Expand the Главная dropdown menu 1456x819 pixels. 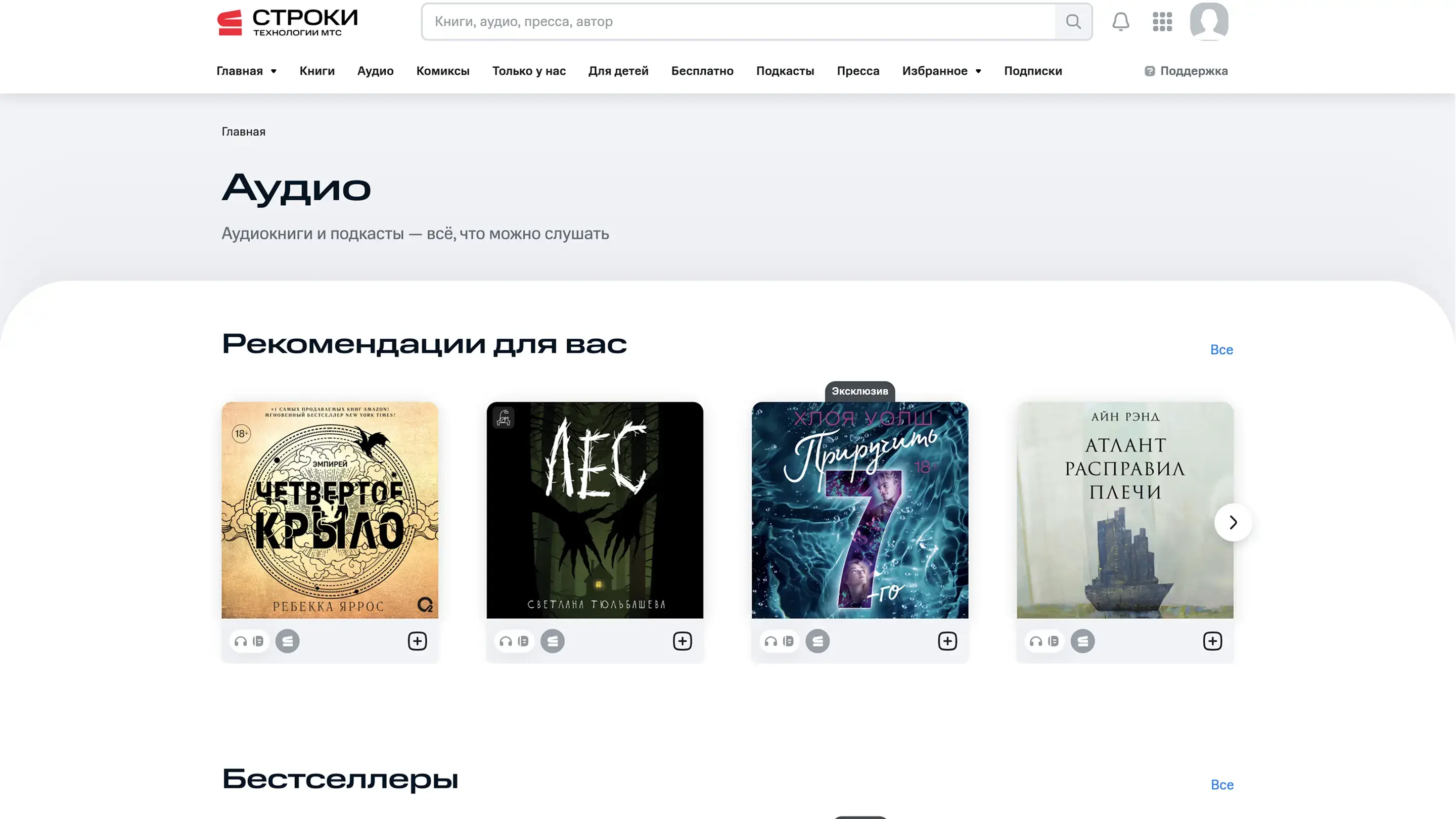tap(246, 71)
